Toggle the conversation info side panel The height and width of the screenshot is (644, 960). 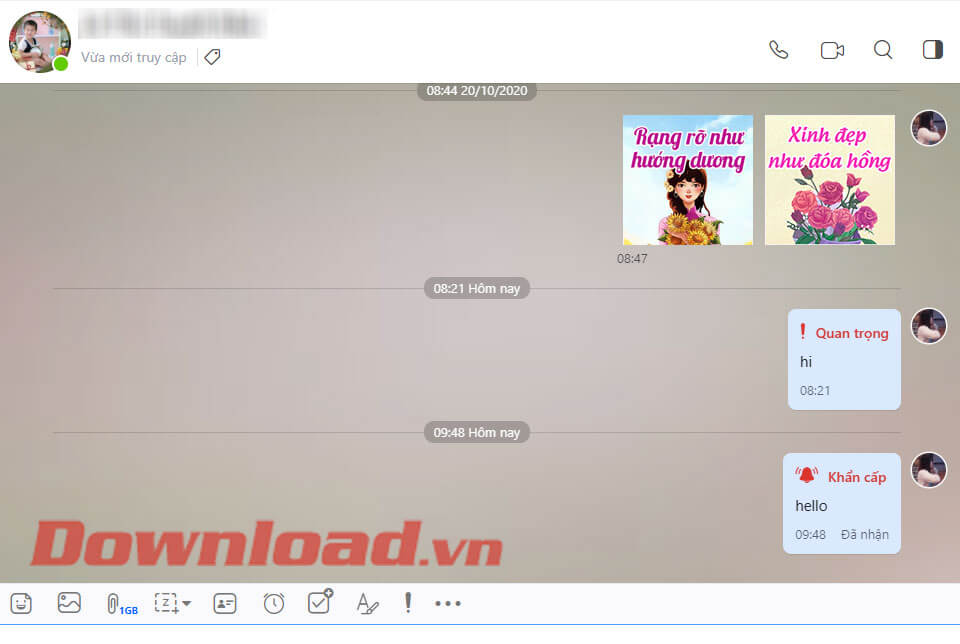[x=933, y=50]
